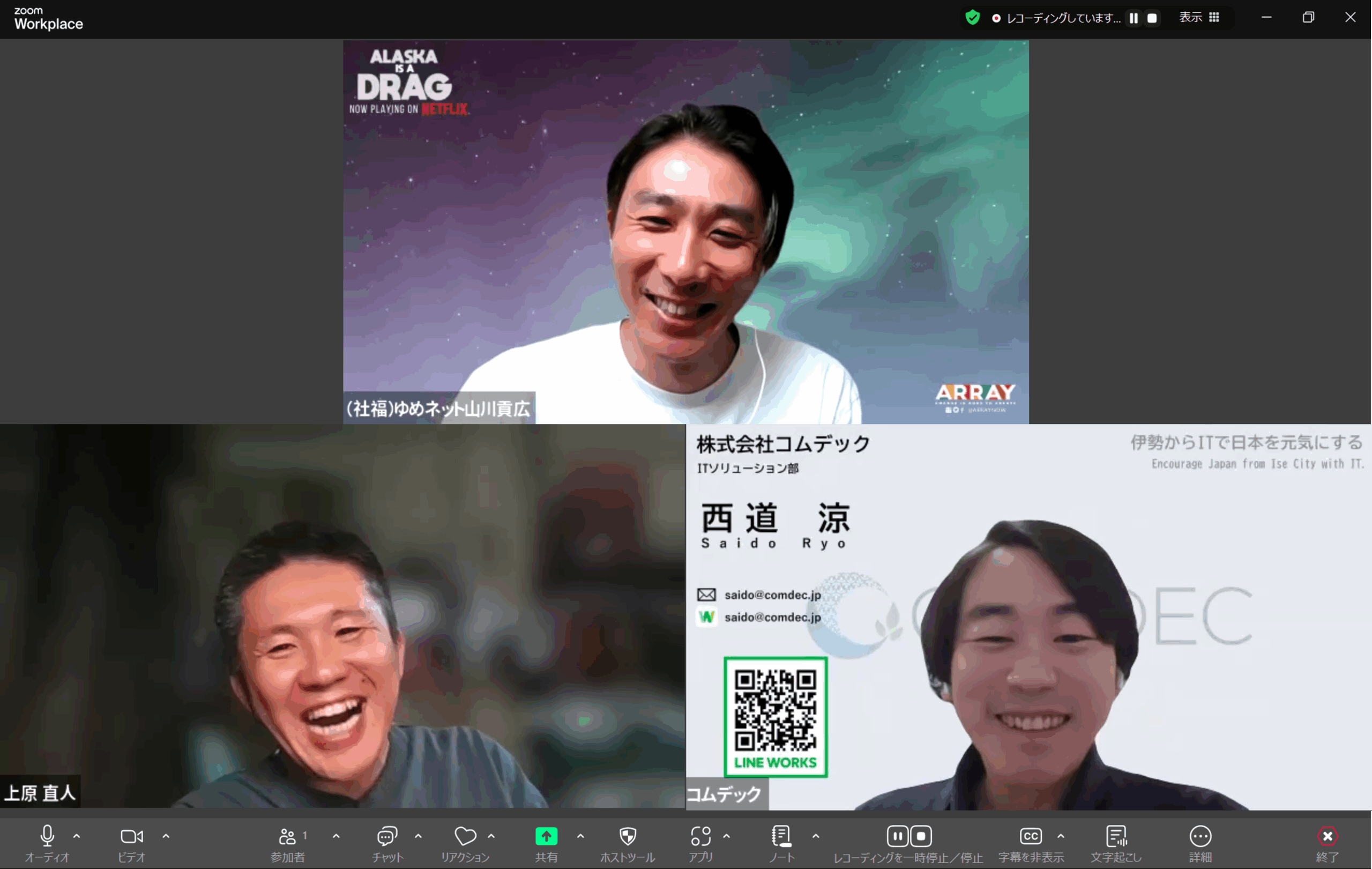Expand audio settings chevron

click(x=77, y=836)
